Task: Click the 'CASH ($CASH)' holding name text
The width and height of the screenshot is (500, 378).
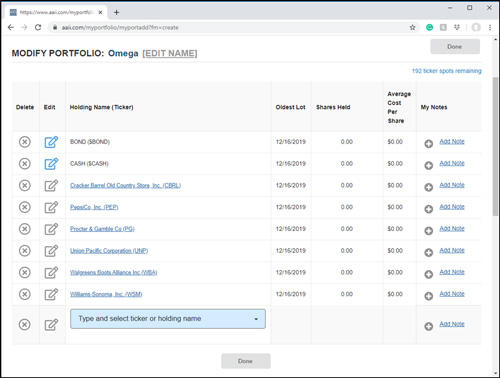Action: click(89, 163)
